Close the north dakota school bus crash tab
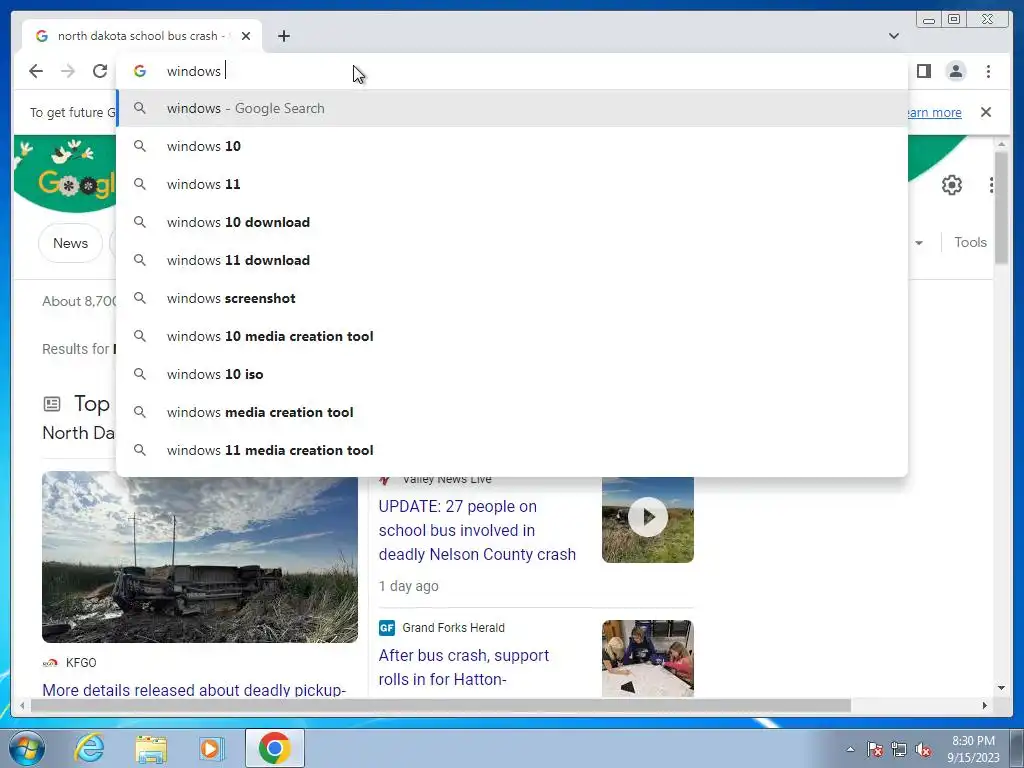Image resolution: width=1024 pixels, height=768 pixels. coord(246,36)
